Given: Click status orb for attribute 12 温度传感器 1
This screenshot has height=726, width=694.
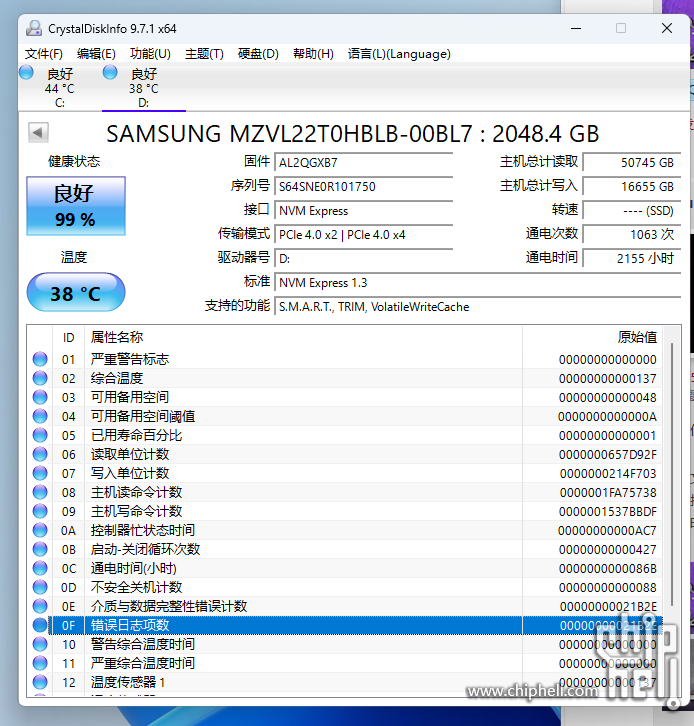Looking at the screenshot, I should 40,682.
